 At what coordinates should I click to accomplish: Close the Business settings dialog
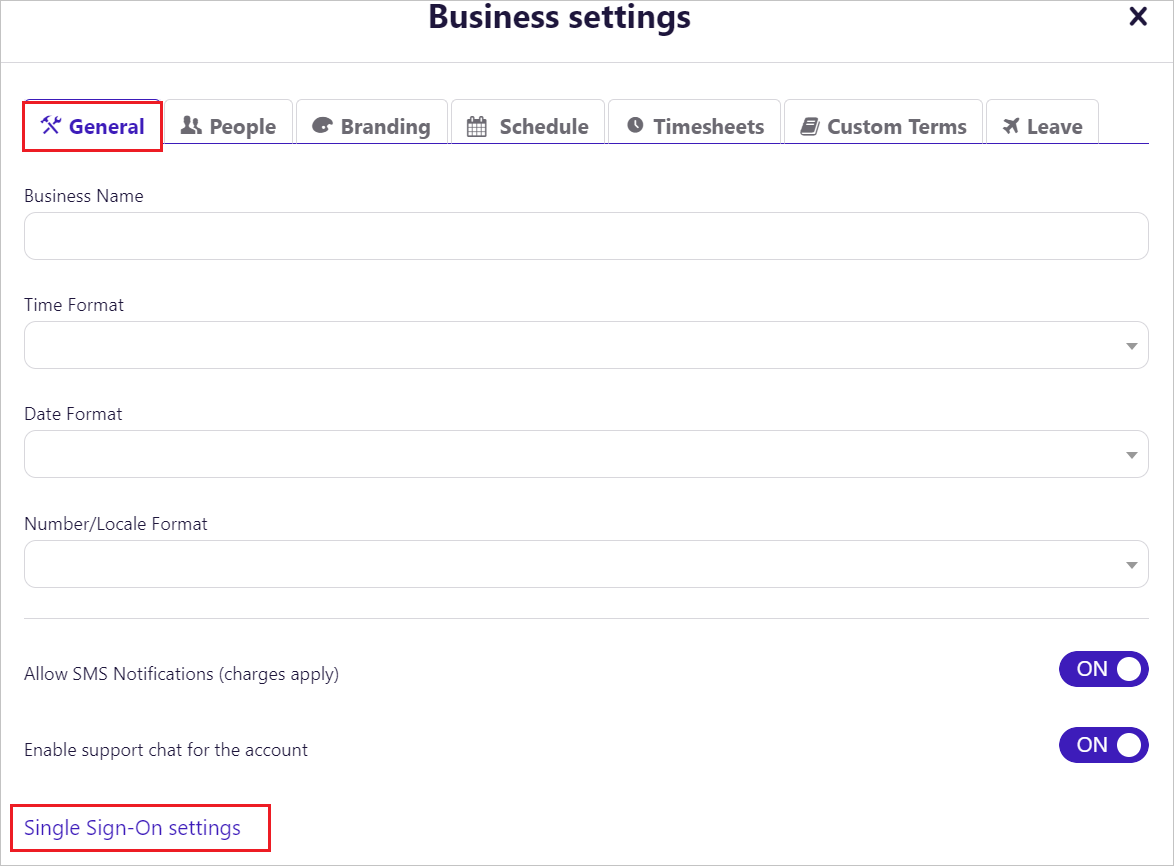(x=1138, y=16)
